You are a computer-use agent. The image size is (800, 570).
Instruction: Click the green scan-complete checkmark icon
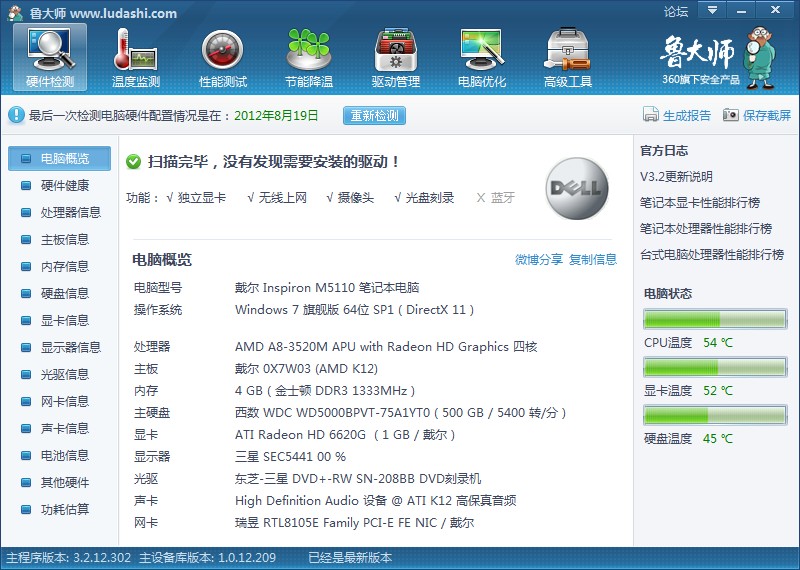(x=134, y=162)
